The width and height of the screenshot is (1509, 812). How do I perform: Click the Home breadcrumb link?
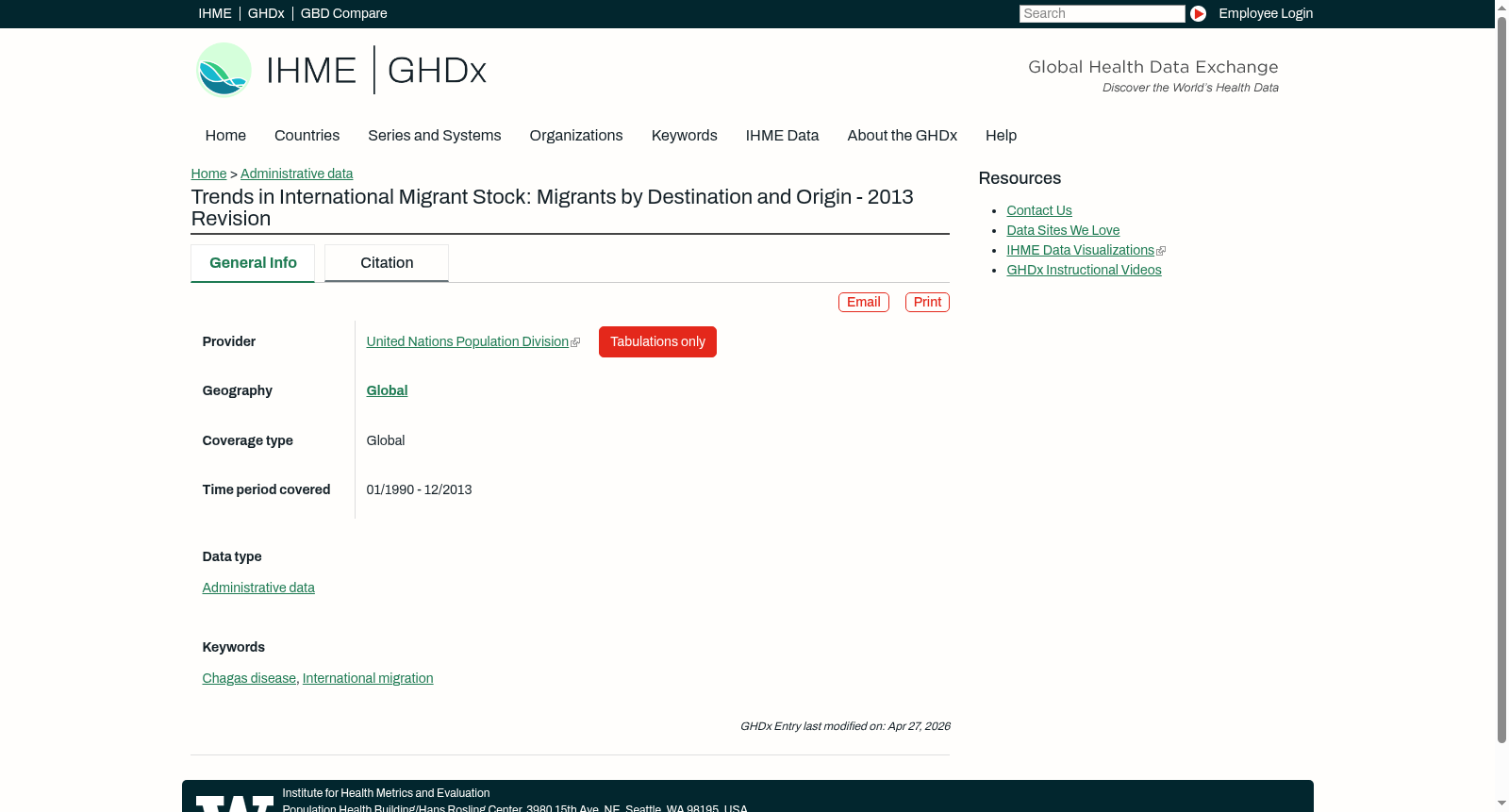click(x=208, y=174)
